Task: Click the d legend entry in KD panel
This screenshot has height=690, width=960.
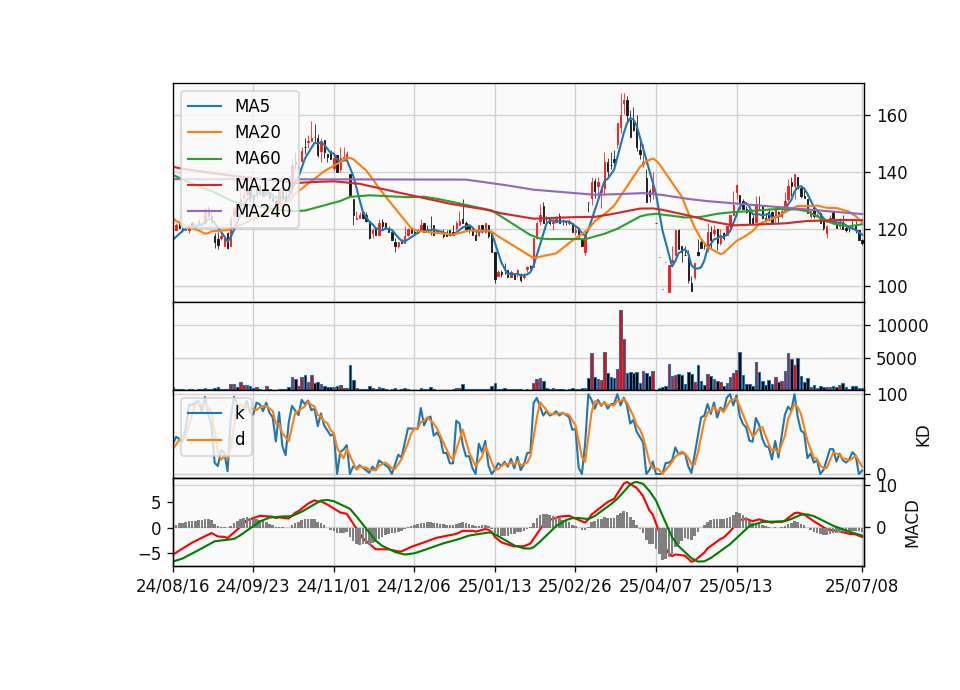Action: click(x=216, y=439)
